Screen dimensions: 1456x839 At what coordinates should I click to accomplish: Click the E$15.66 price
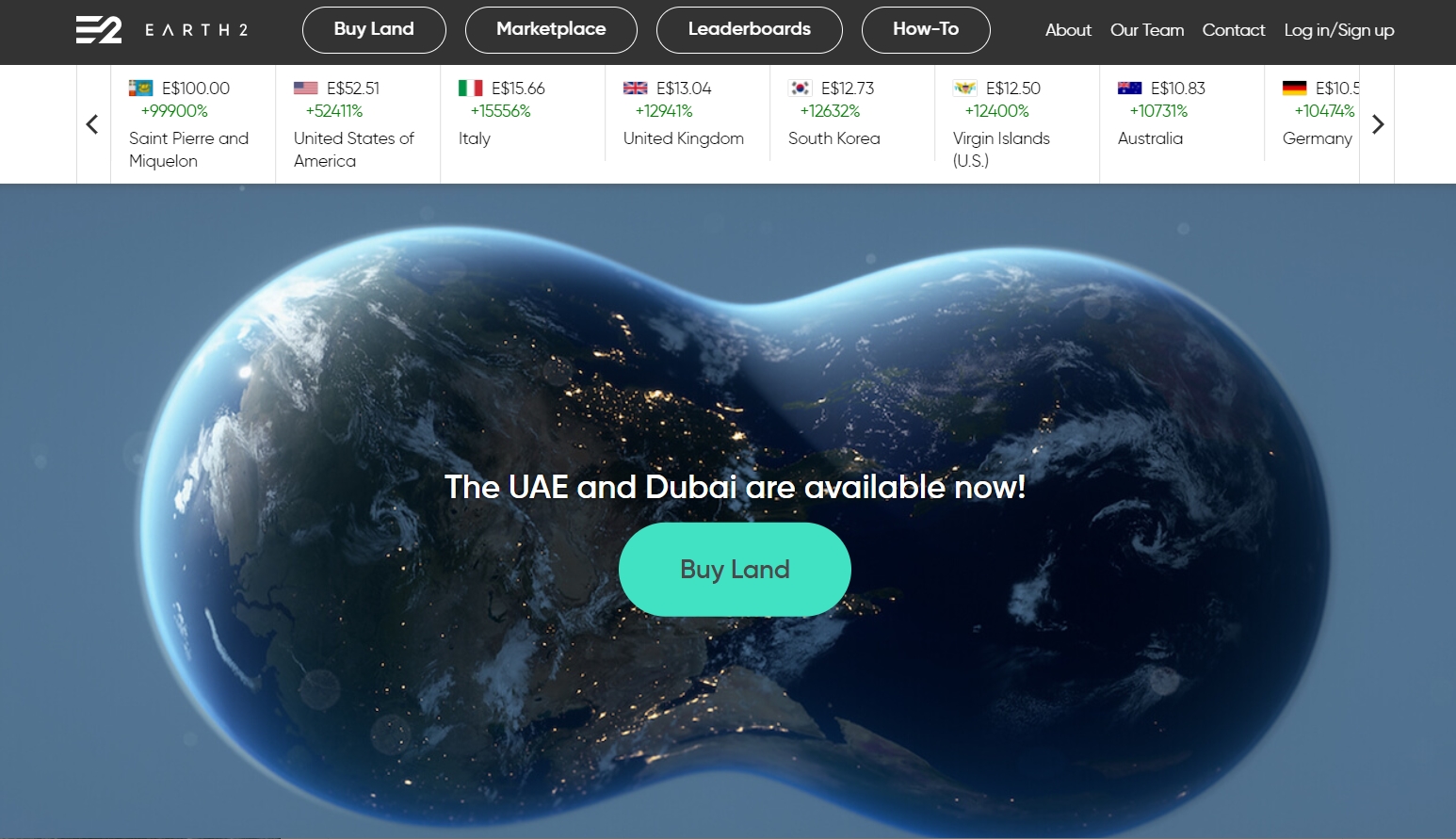[518, 89]
